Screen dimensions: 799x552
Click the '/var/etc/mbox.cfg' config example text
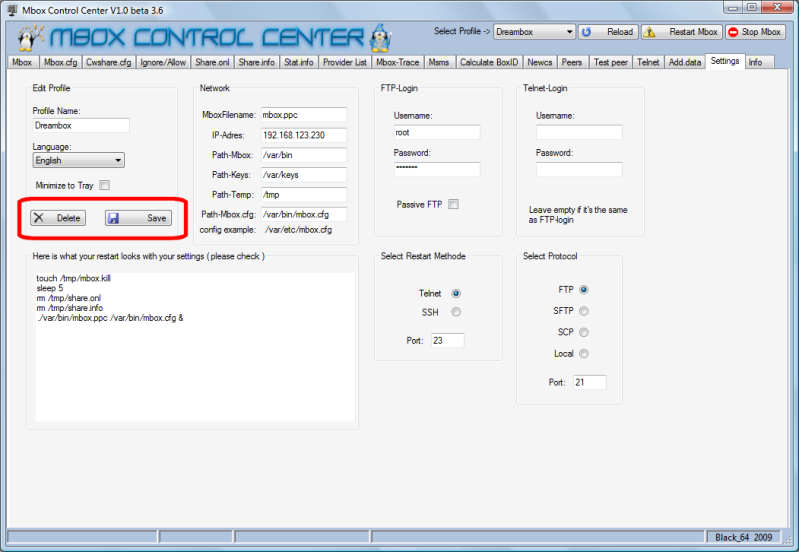299,230
